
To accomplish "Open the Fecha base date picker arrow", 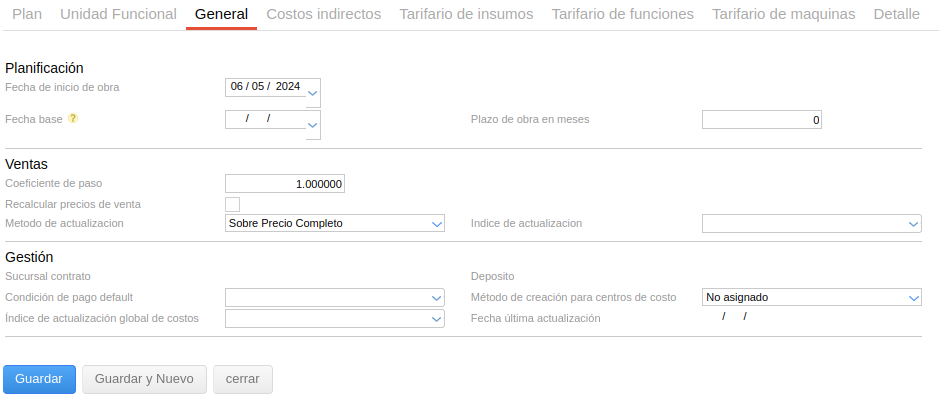I will point(313,125).
